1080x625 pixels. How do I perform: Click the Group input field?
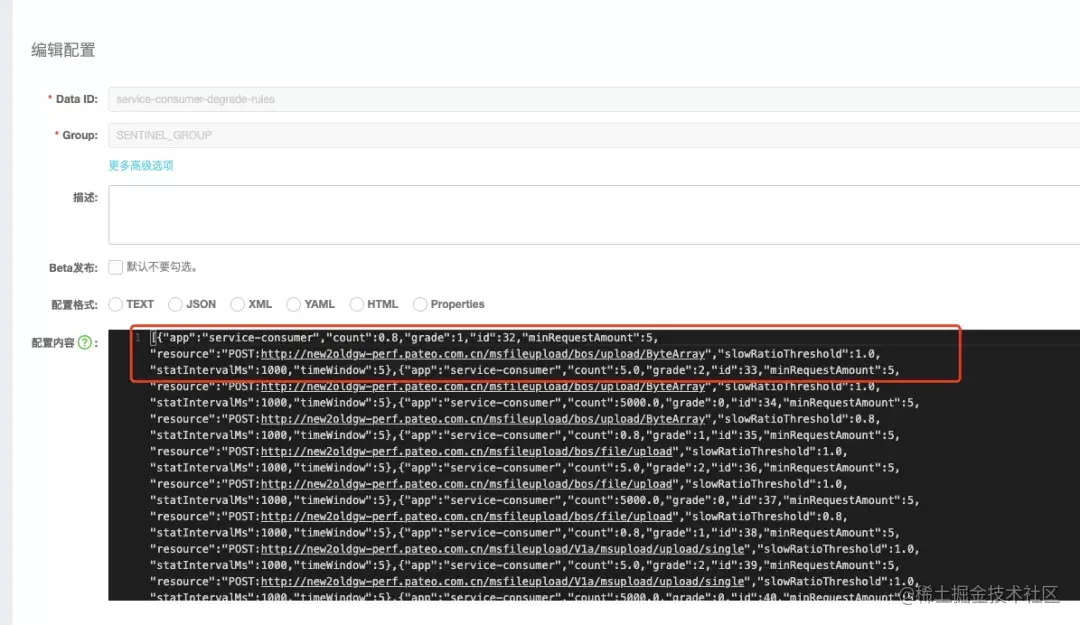594,135
